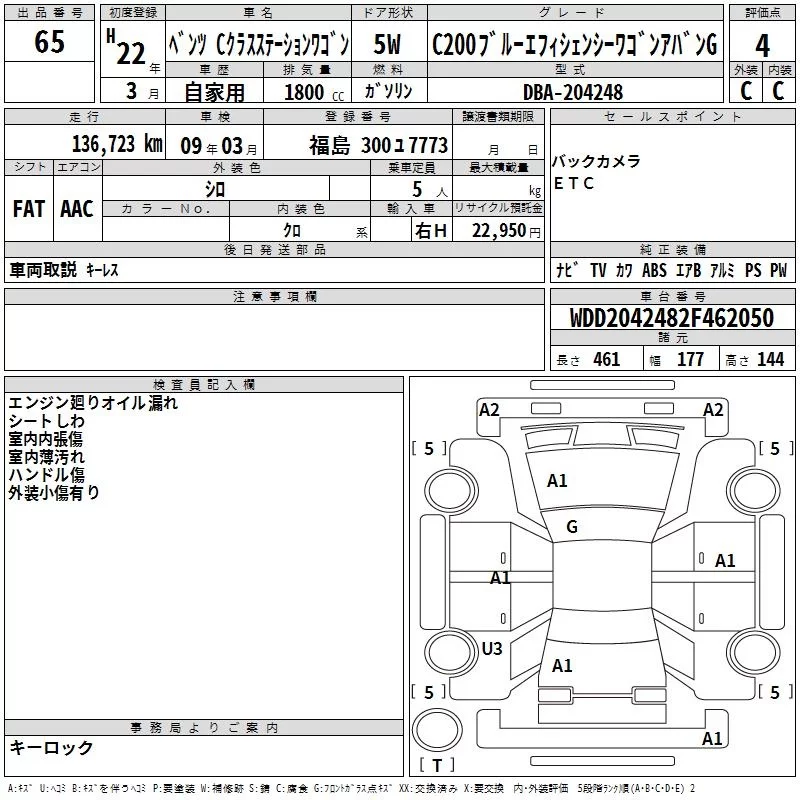This screenshot has width=800, height=800.
Task: Click the note ハンドル傷
Action: click(x=46, y=474)
